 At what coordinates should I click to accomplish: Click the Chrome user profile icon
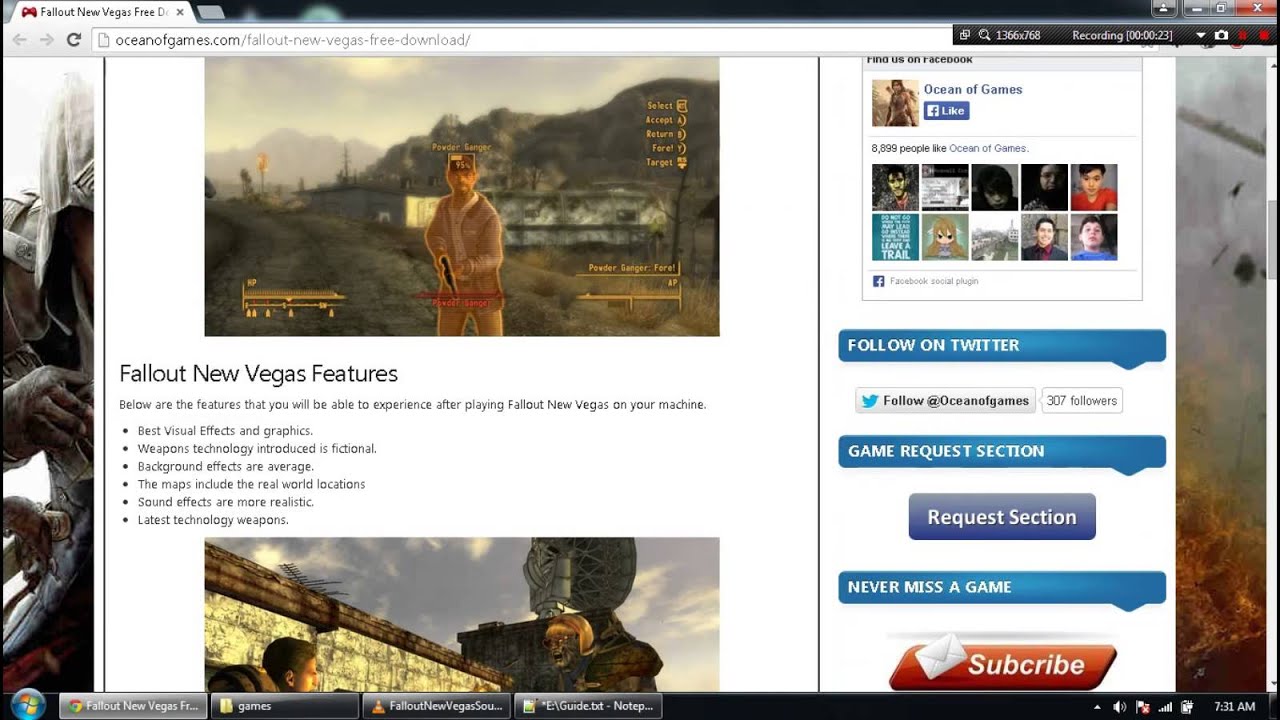click(1164, 8)
